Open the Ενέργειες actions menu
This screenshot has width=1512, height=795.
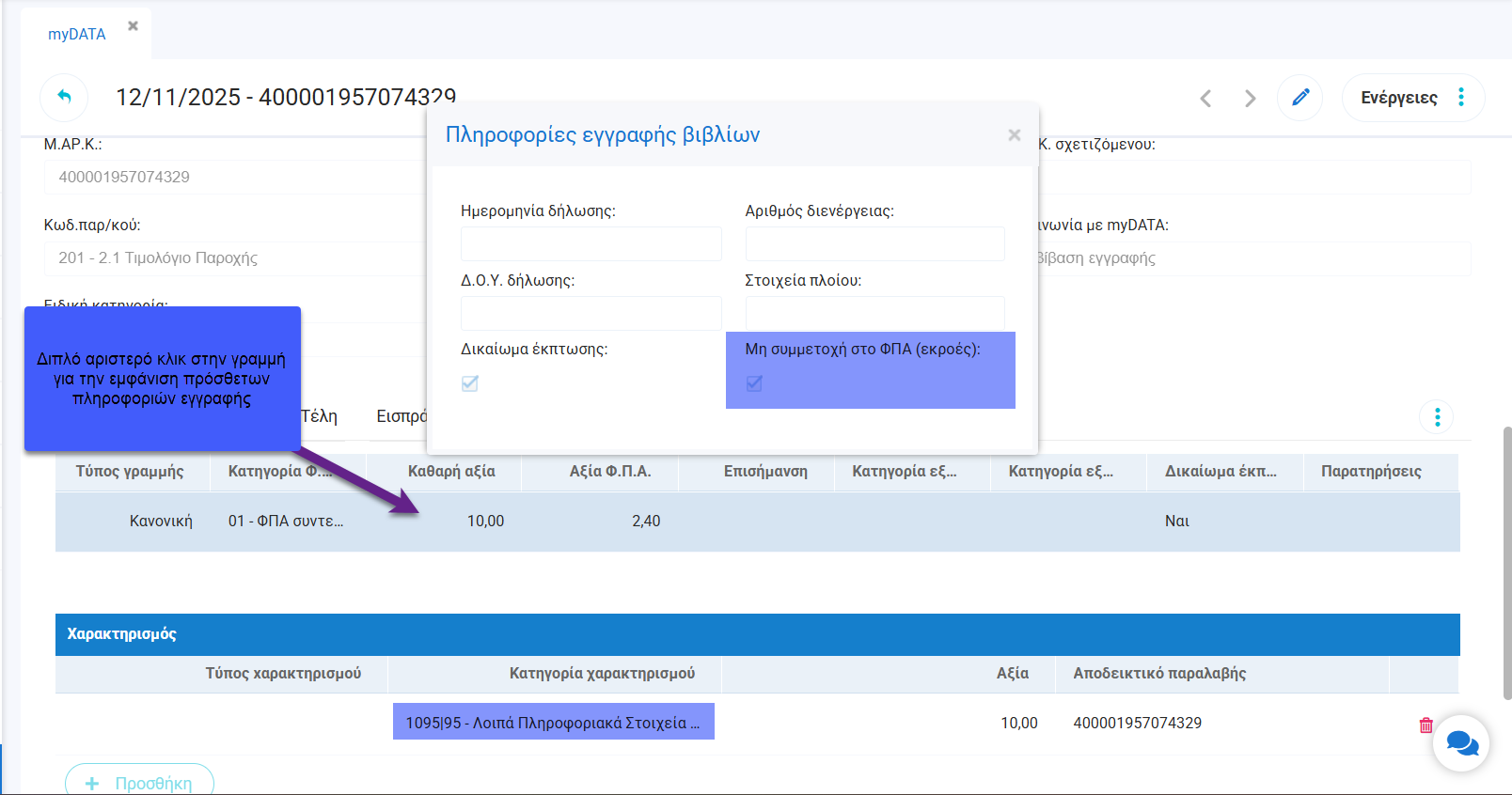(1412, 98)
